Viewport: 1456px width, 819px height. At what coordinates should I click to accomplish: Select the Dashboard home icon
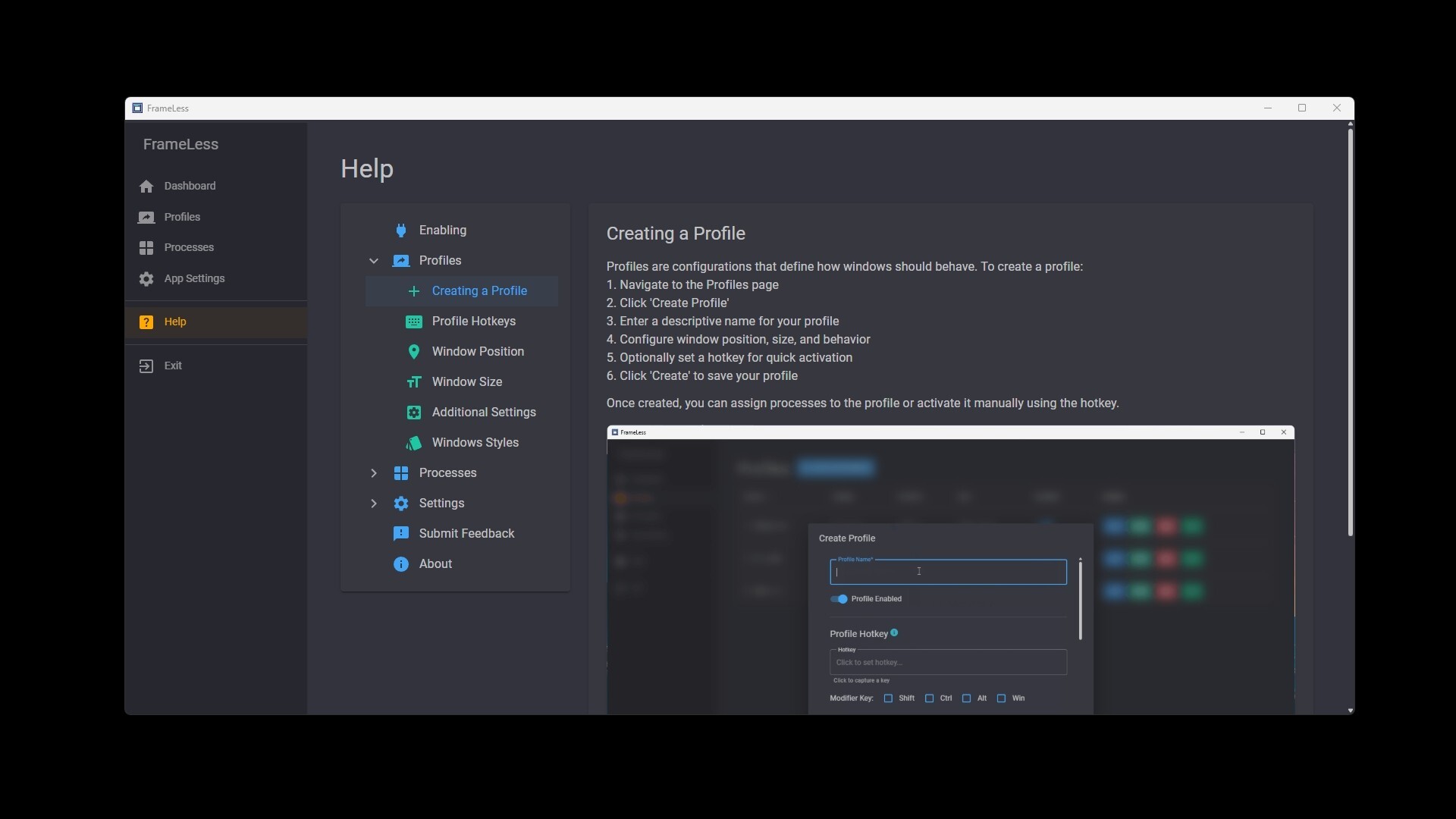point(146,186)
